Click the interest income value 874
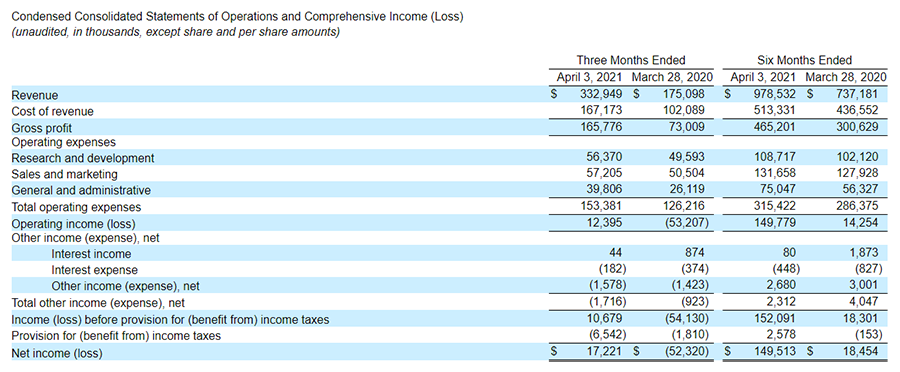Screen dimensions: 900x372 click(695, 253)
